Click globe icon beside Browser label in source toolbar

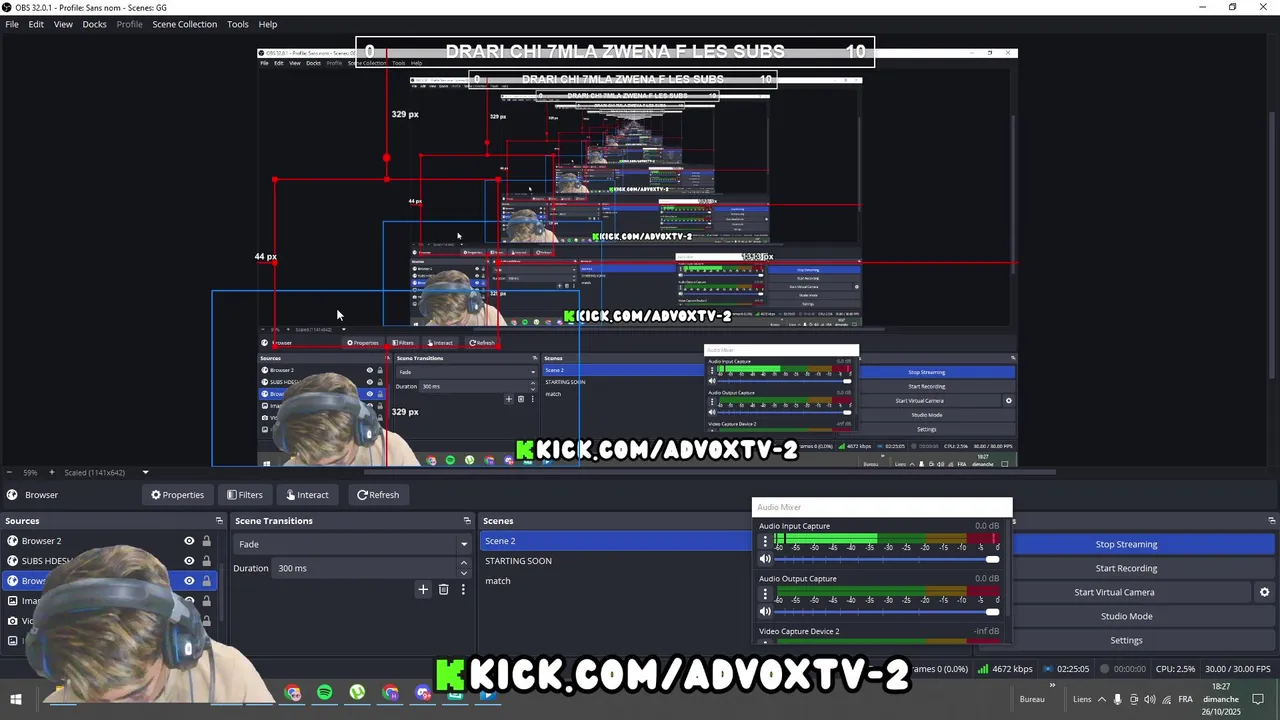[11, 495]
